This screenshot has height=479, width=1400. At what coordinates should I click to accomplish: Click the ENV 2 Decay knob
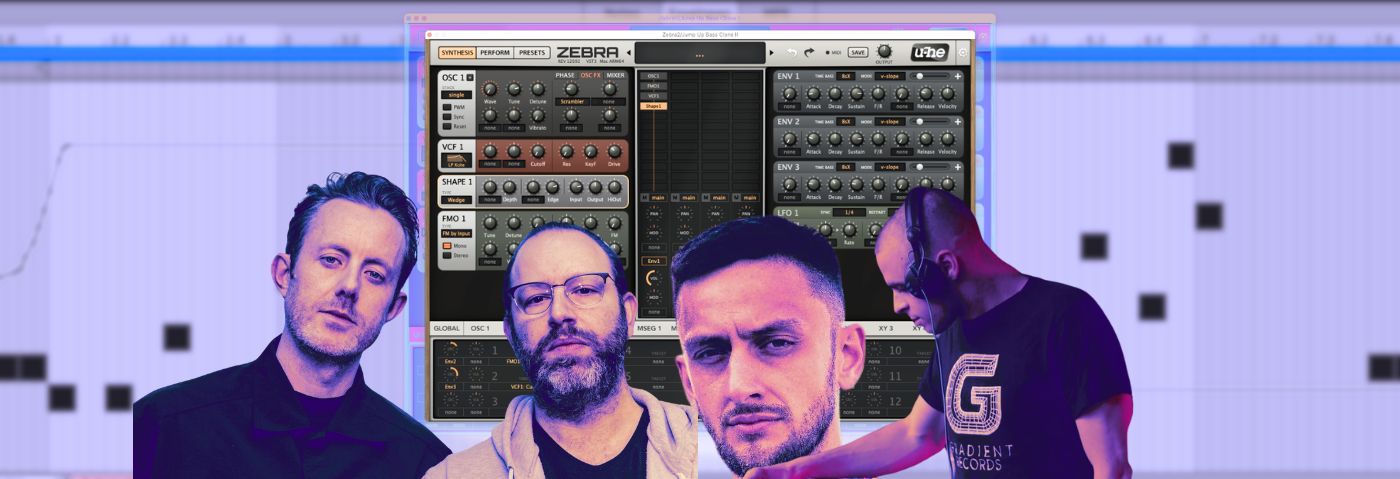coord(835,139)
